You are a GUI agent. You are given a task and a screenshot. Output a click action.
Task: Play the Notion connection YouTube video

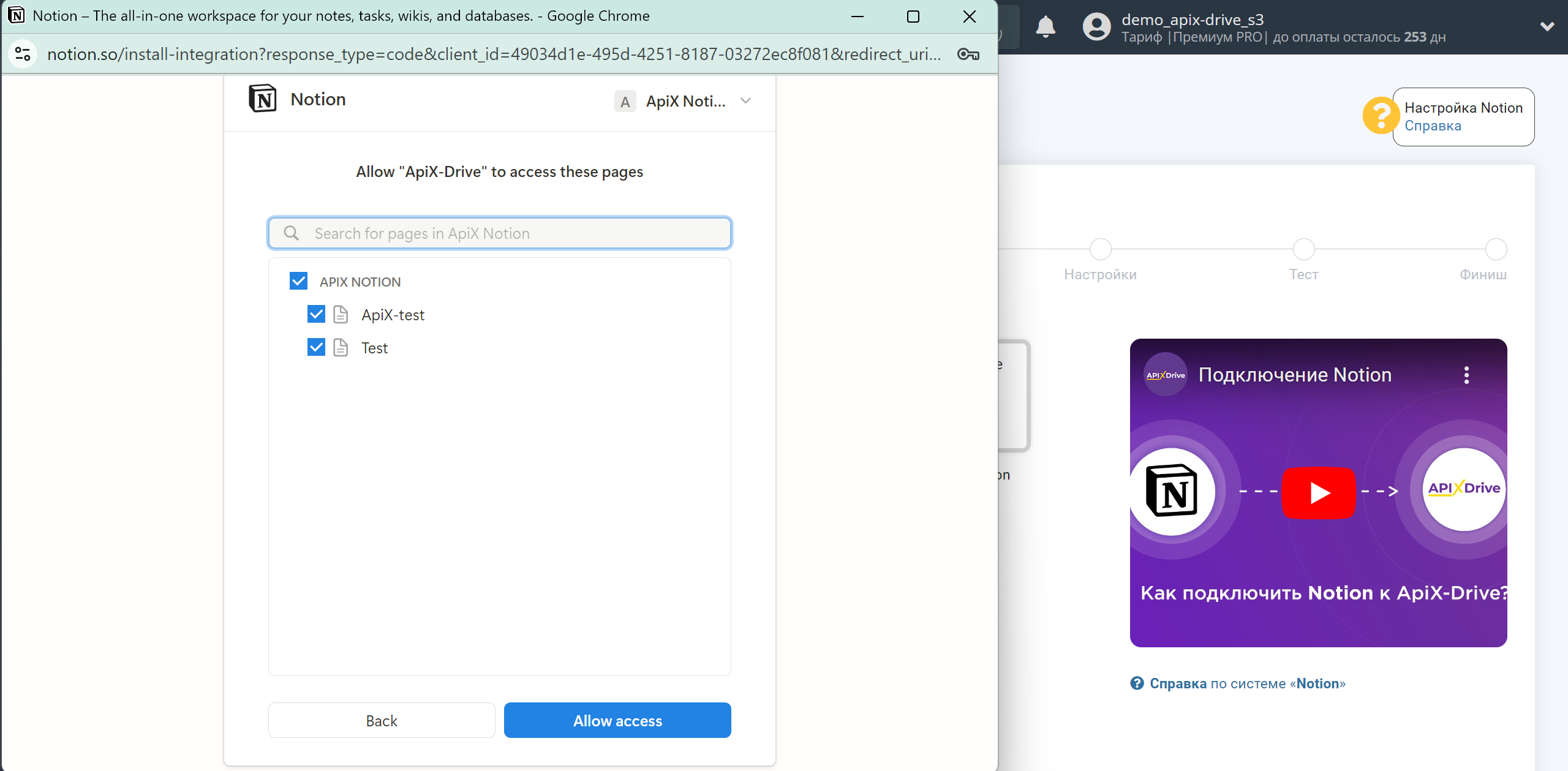(1319, 492)
